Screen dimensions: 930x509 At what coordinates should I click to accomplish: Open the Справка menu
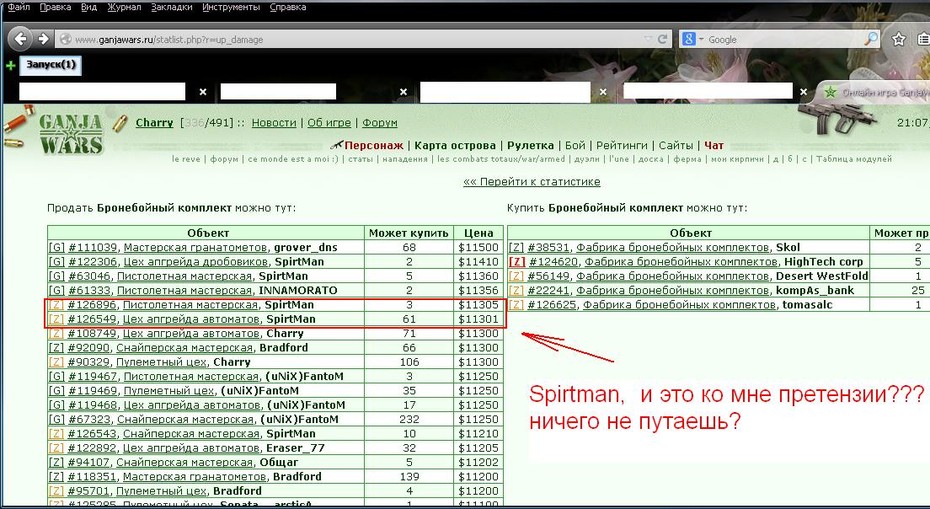click(x=288, y=7)
